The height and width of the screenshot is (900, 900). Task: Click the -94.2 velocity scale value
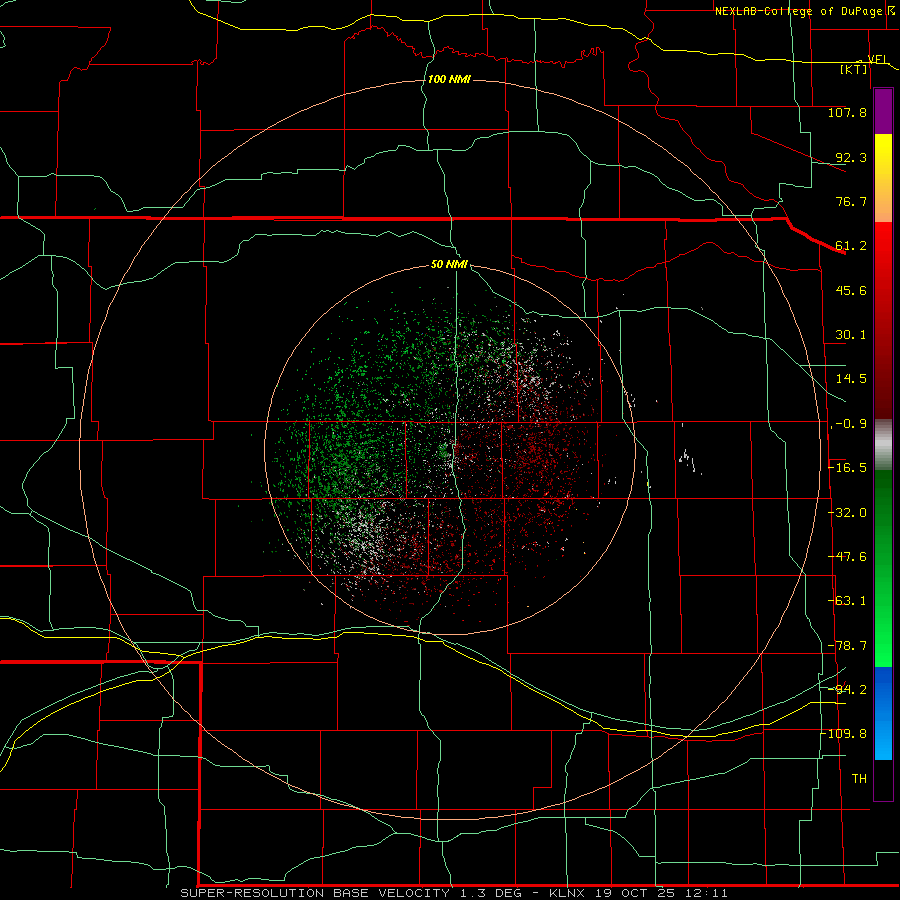click(848, 689)
